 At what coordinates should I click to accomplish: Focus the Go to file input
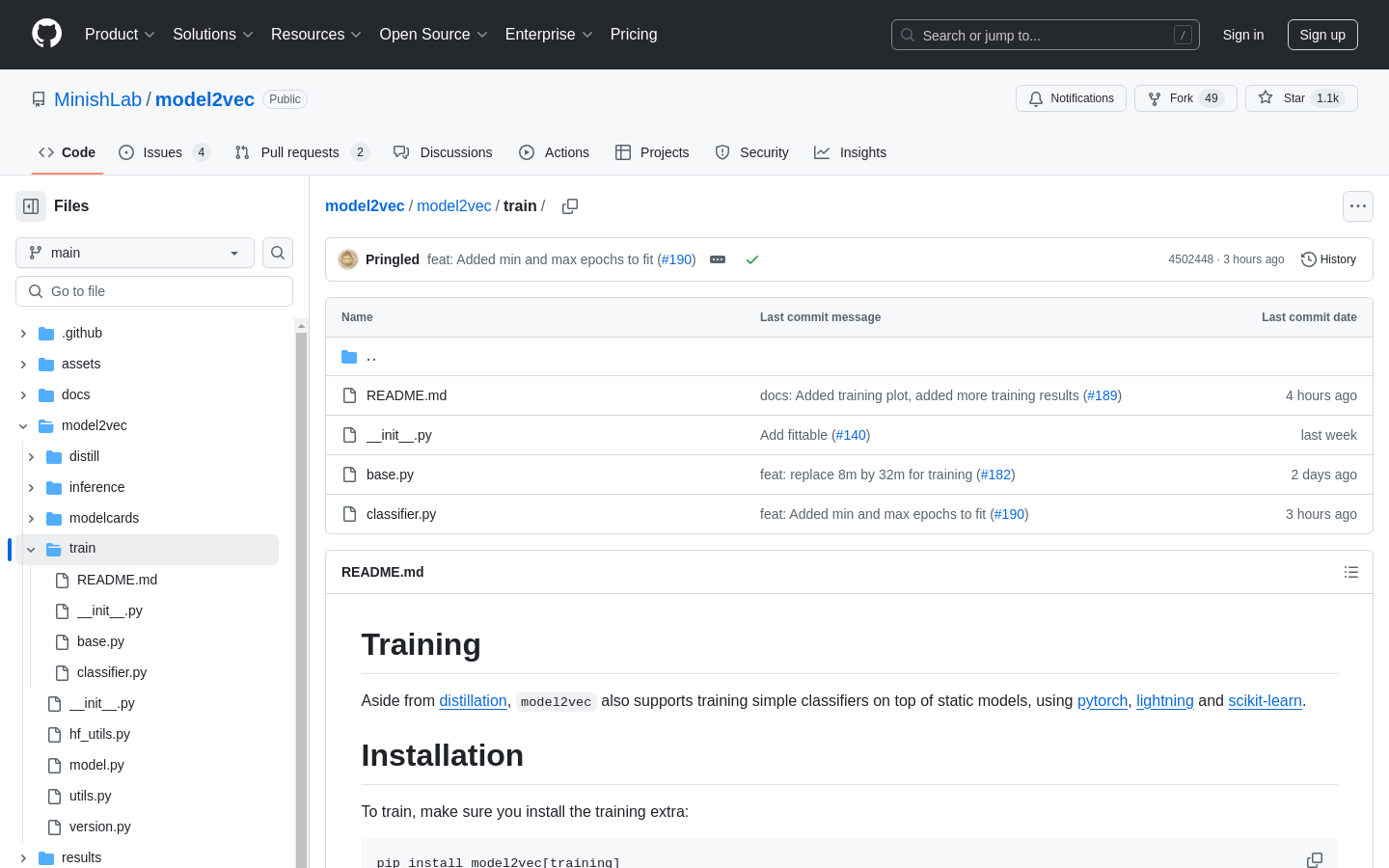coord(154,291)
